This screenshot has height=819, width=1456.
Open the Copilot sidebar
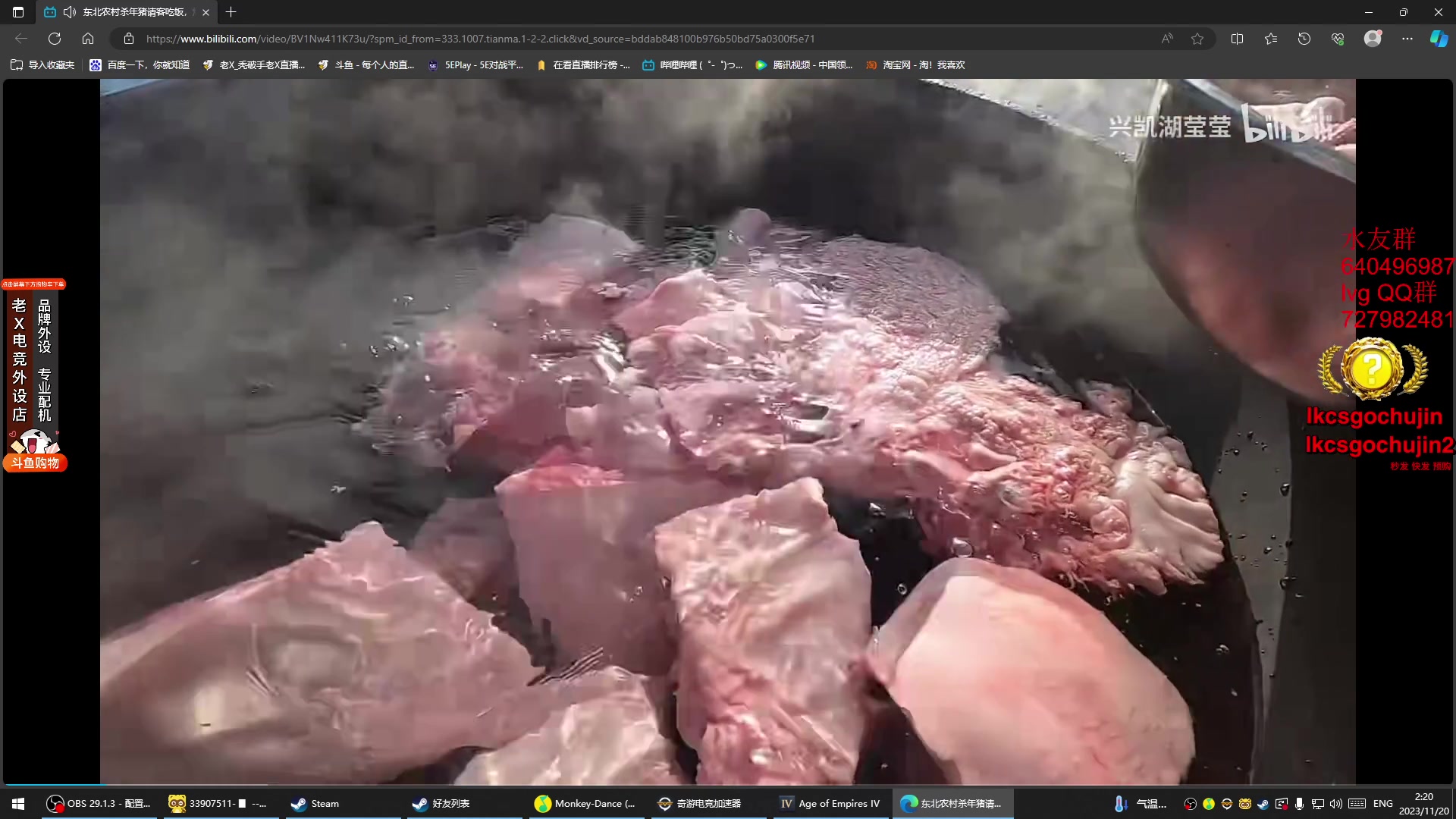click(1439, 39)
